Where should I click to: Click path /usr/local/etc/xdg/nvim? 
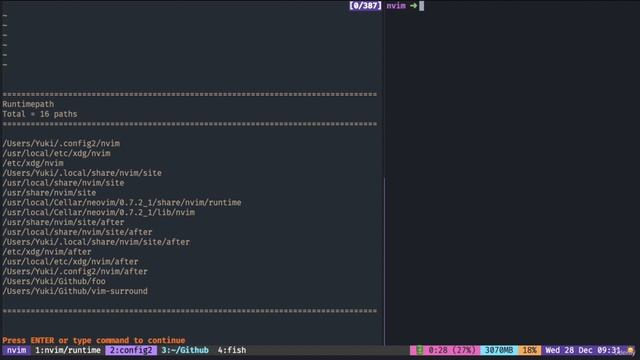(56, 153)
